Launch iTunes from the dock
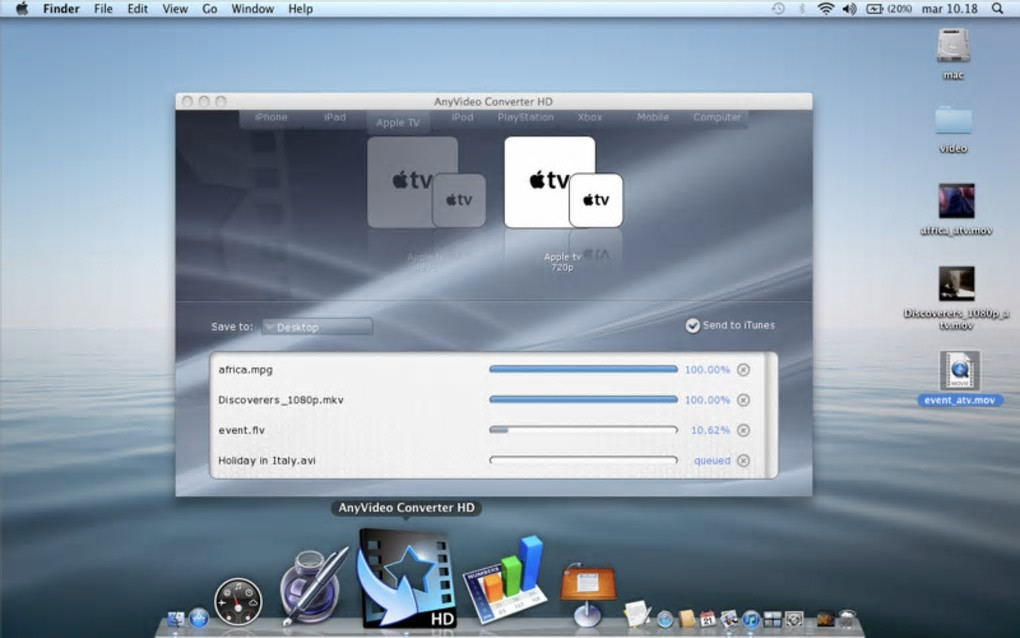Image resolution: width=1020 pixels, height=638 pixels. (751, 618)
